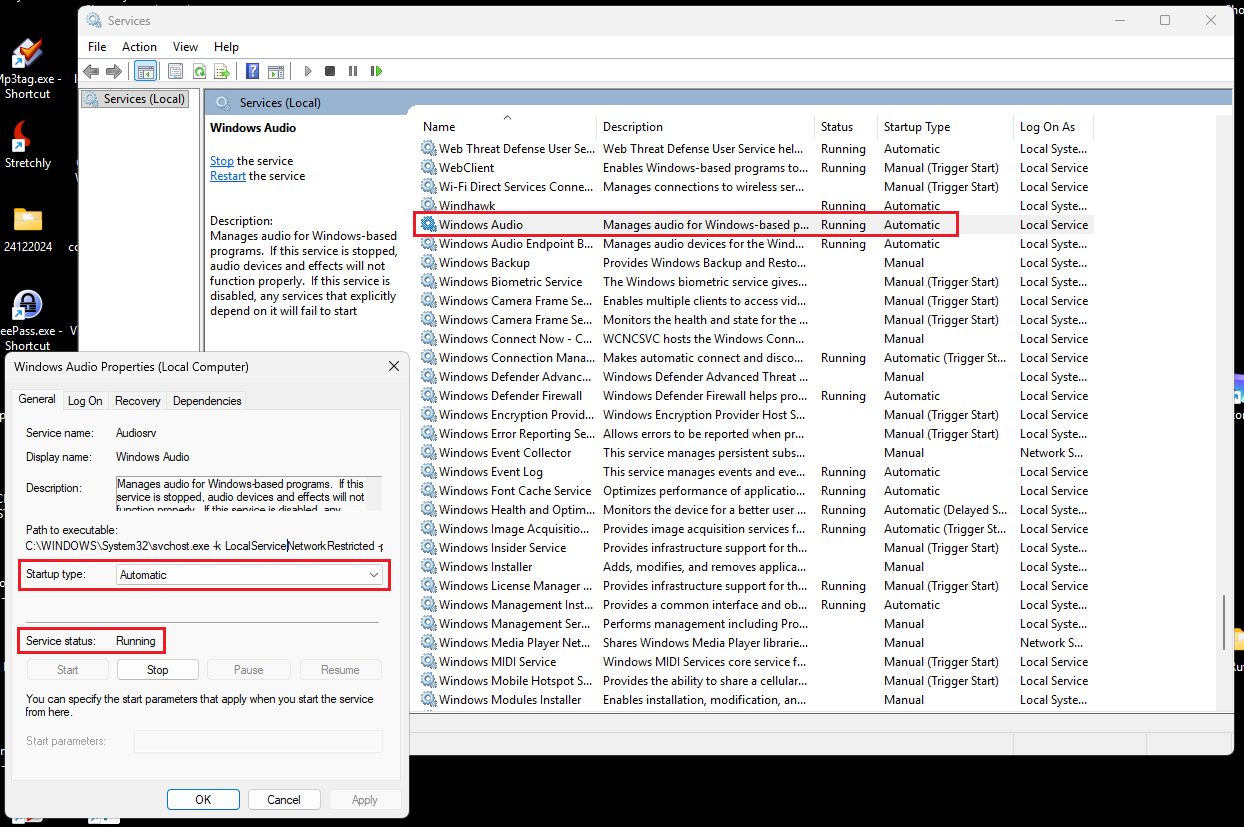Open the View menu

[x=185, y=47]
